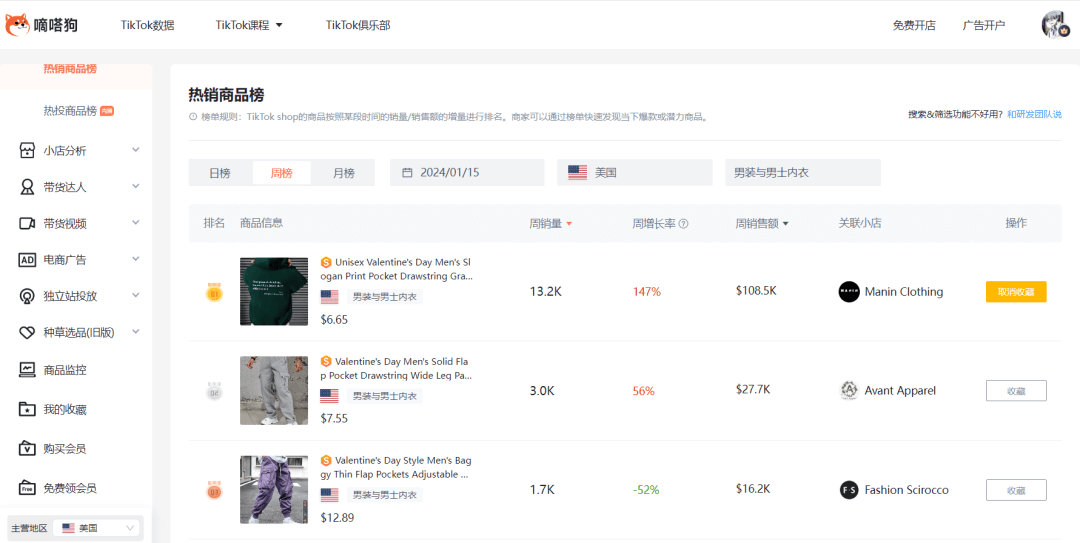Click the Manin Clothing shop logo
1080x543 pixels.
pos(849,292)
